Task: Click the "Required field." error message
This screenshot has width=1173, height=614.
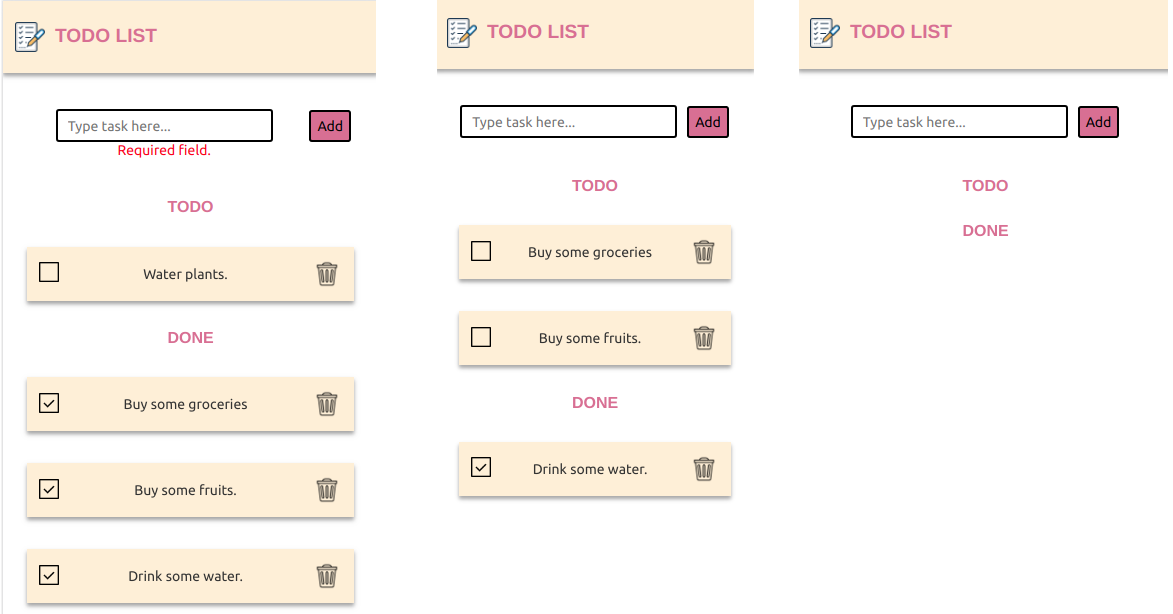Action: (x=163, y=150)
